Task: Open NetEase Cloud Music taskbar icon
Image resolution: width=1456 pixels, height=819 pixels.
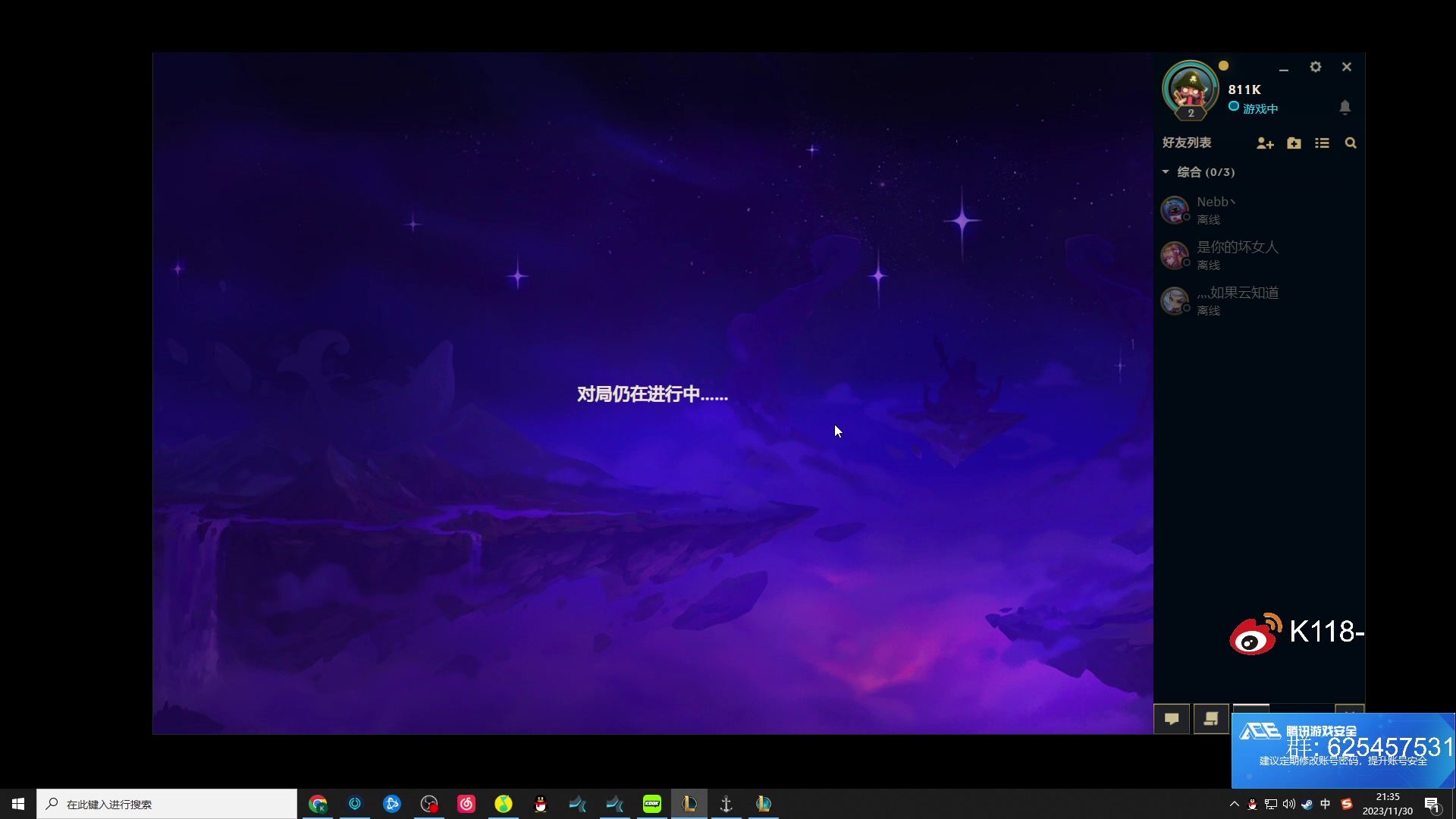Action: 466,804
